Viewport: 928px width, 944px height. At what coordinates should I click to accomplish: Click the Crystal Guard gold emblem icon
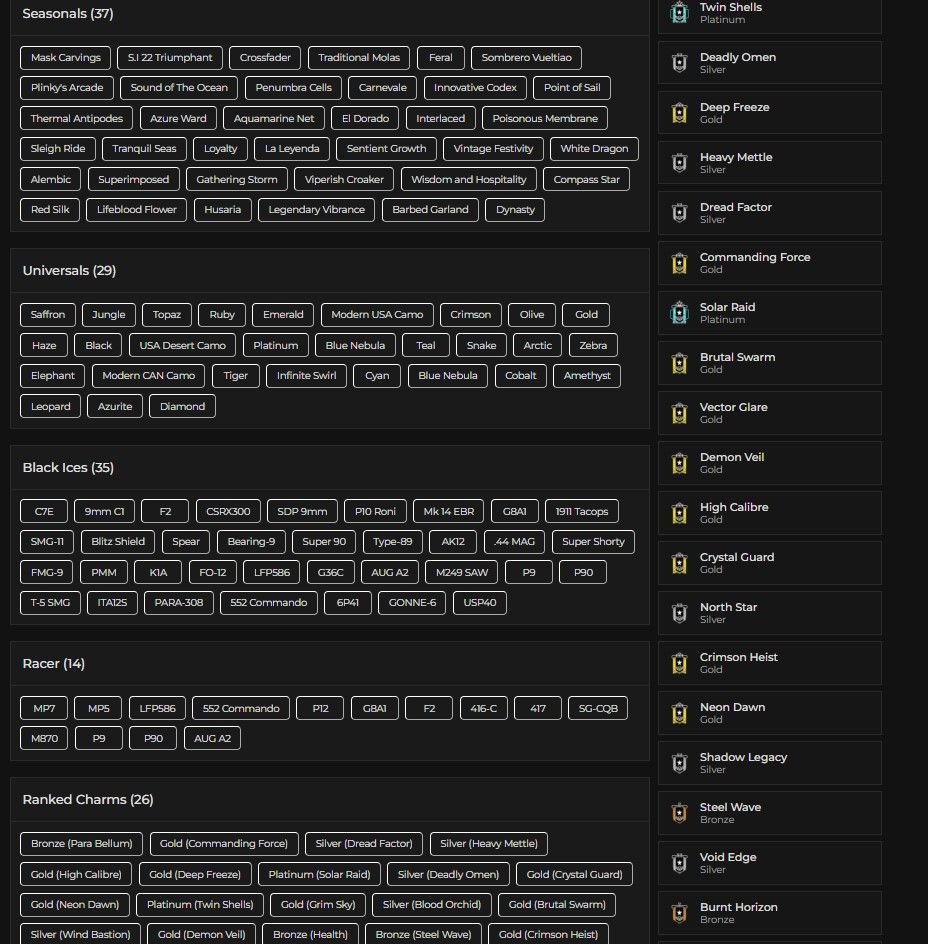coord(679,562)
